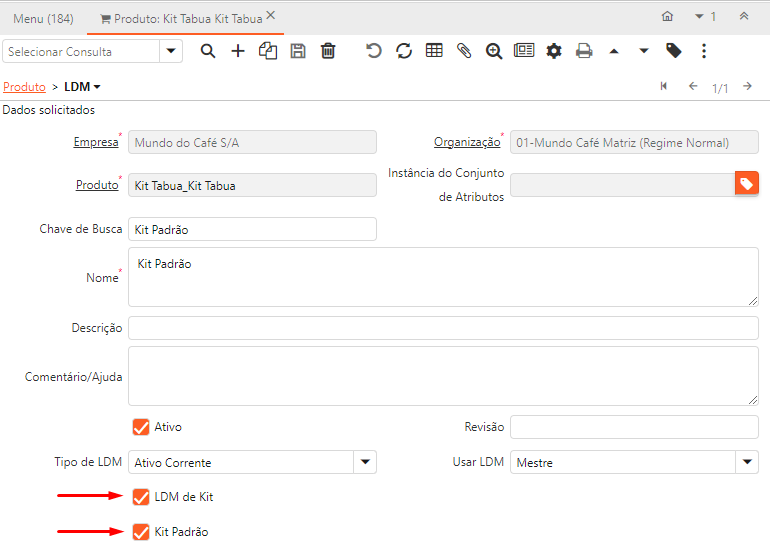Uncheck the Ativo checkbox
The width and height of the screenshot is (770, 545).
(x=141, y=427)
